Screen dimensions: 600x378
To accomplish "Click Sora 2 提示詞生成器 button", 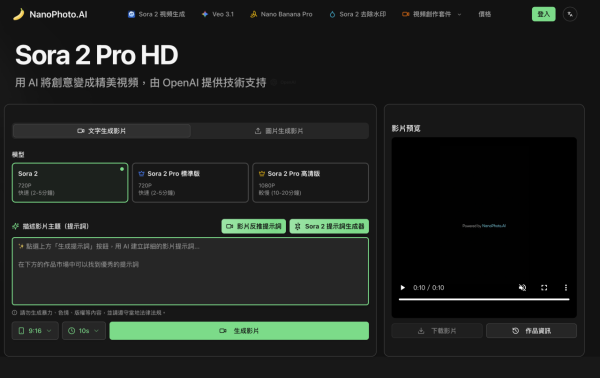I will click(x=329, y=226).
